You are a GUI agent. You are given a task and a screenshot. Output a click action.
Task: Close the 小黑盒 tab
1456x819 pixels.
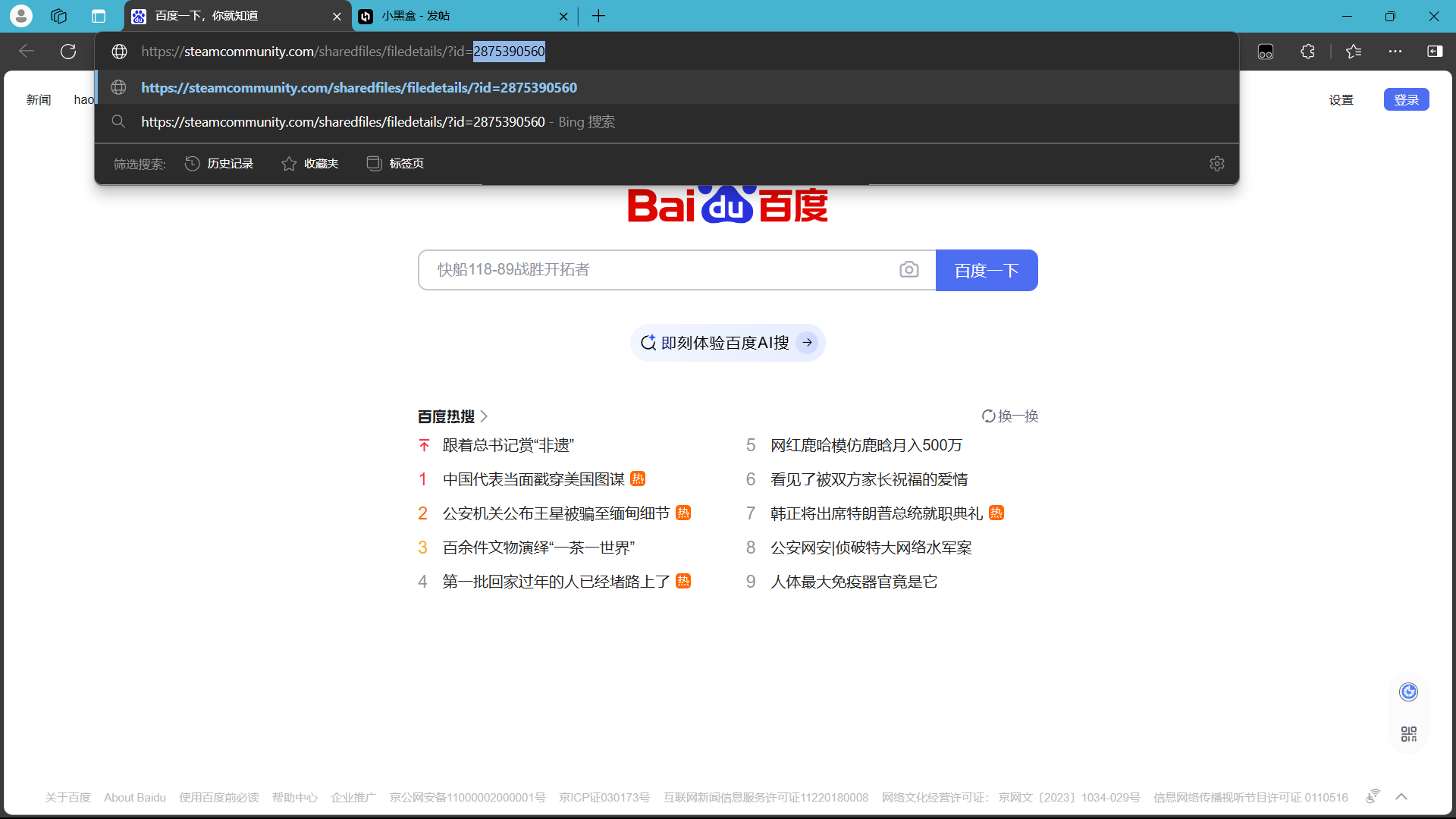tap(563, 17)
